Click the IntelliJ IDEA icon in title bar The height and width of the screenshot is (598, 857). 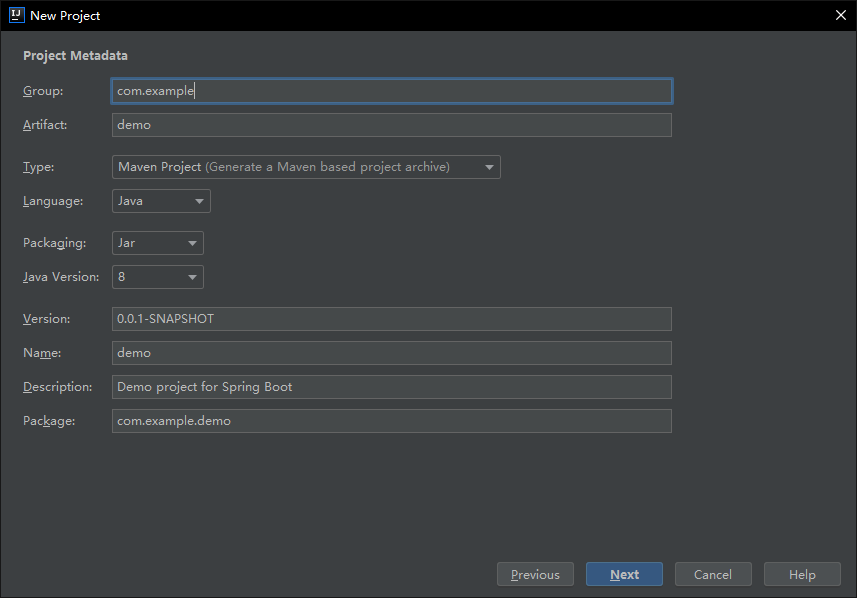[x=16, y=15]
